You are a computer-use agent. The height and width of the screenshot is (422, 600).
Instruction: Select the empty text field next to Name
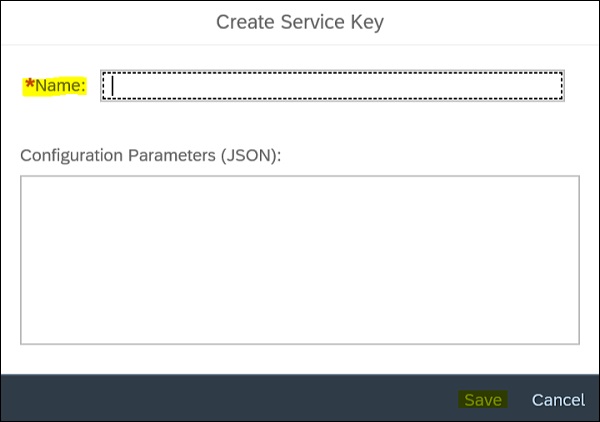click(331, 86)
